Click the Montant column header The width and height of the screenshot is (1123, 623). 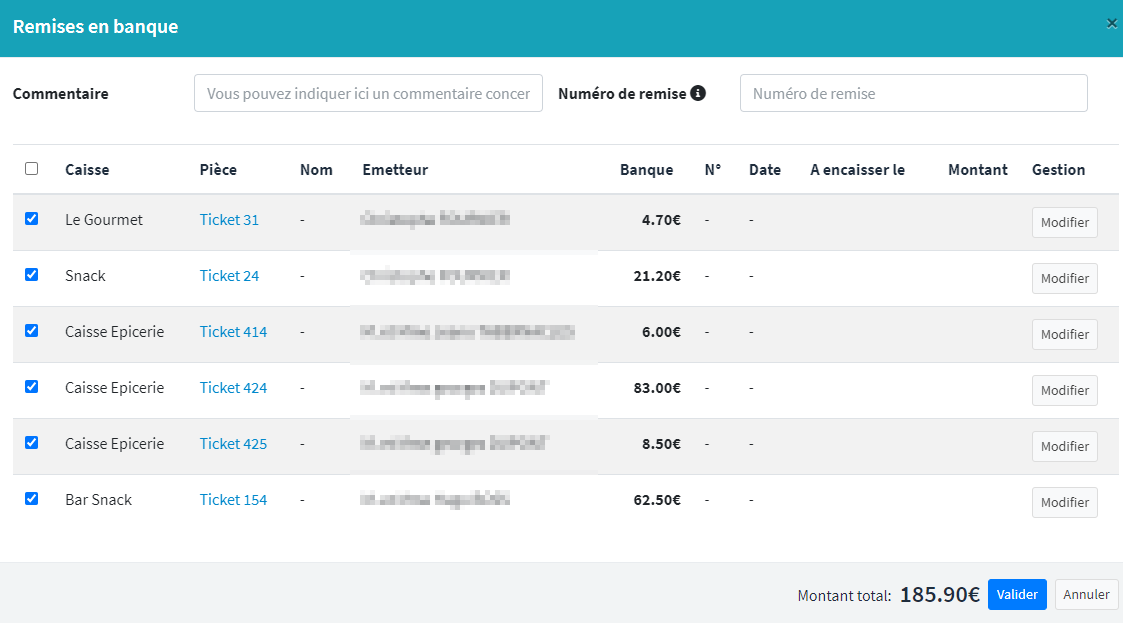click(x=977, y=170)
